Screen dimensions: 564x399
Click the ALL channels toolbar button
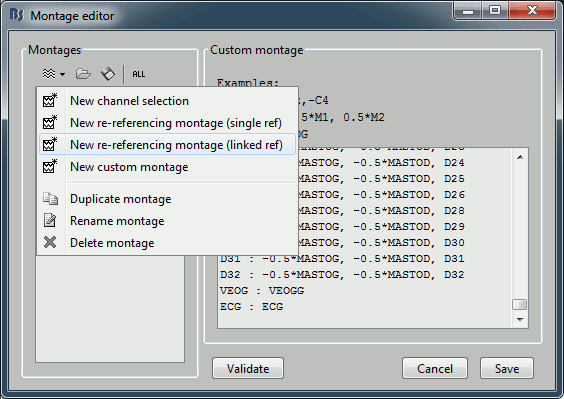pyautogui.click(x=138, y=74)
